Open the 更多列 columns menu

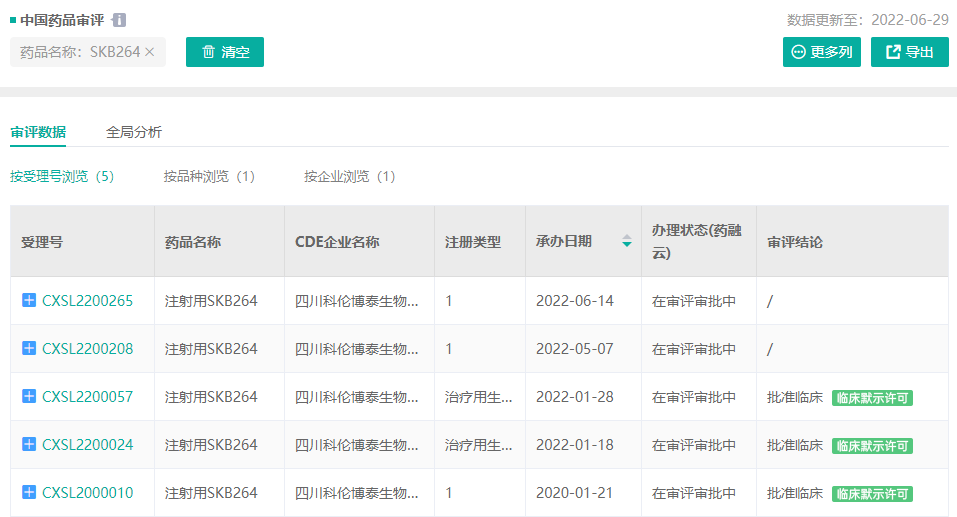point(821,52)
